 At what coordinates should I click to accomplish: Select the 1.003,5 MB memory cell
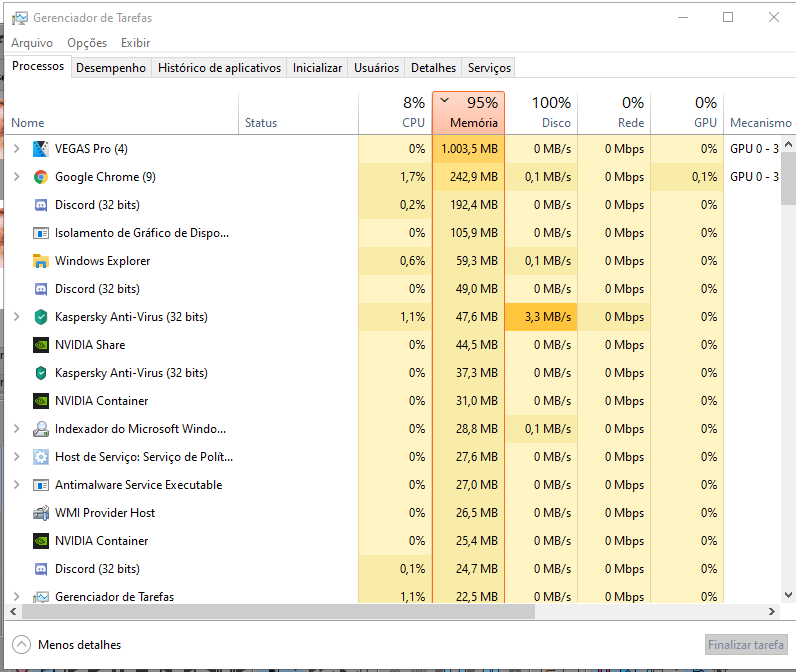point(469,149)
